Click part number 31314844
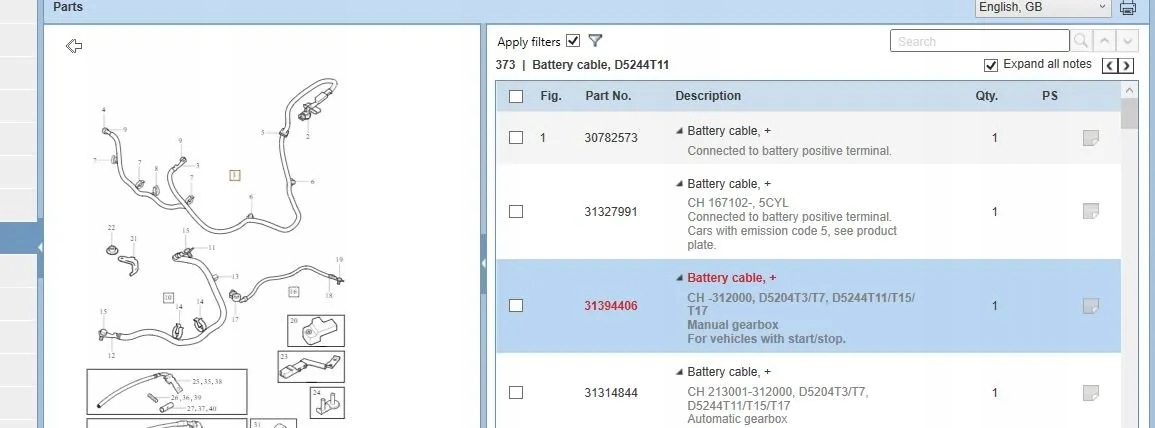The image size is (1155, 428). click(x=611, y=393)
